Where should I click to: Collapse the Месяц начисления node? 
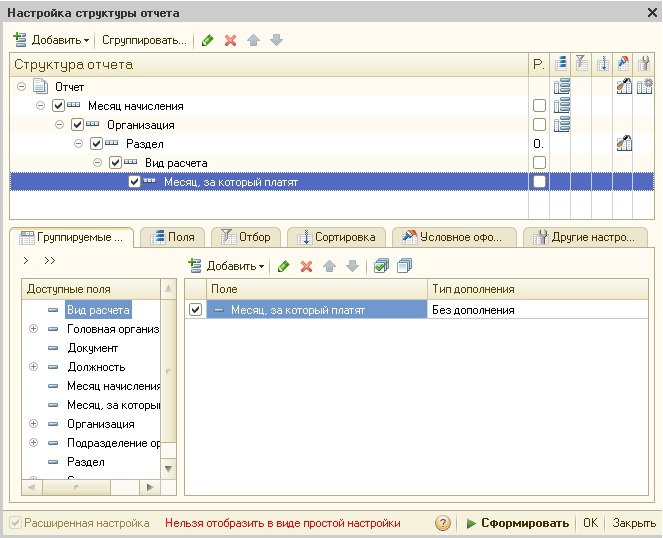(40, 106)
